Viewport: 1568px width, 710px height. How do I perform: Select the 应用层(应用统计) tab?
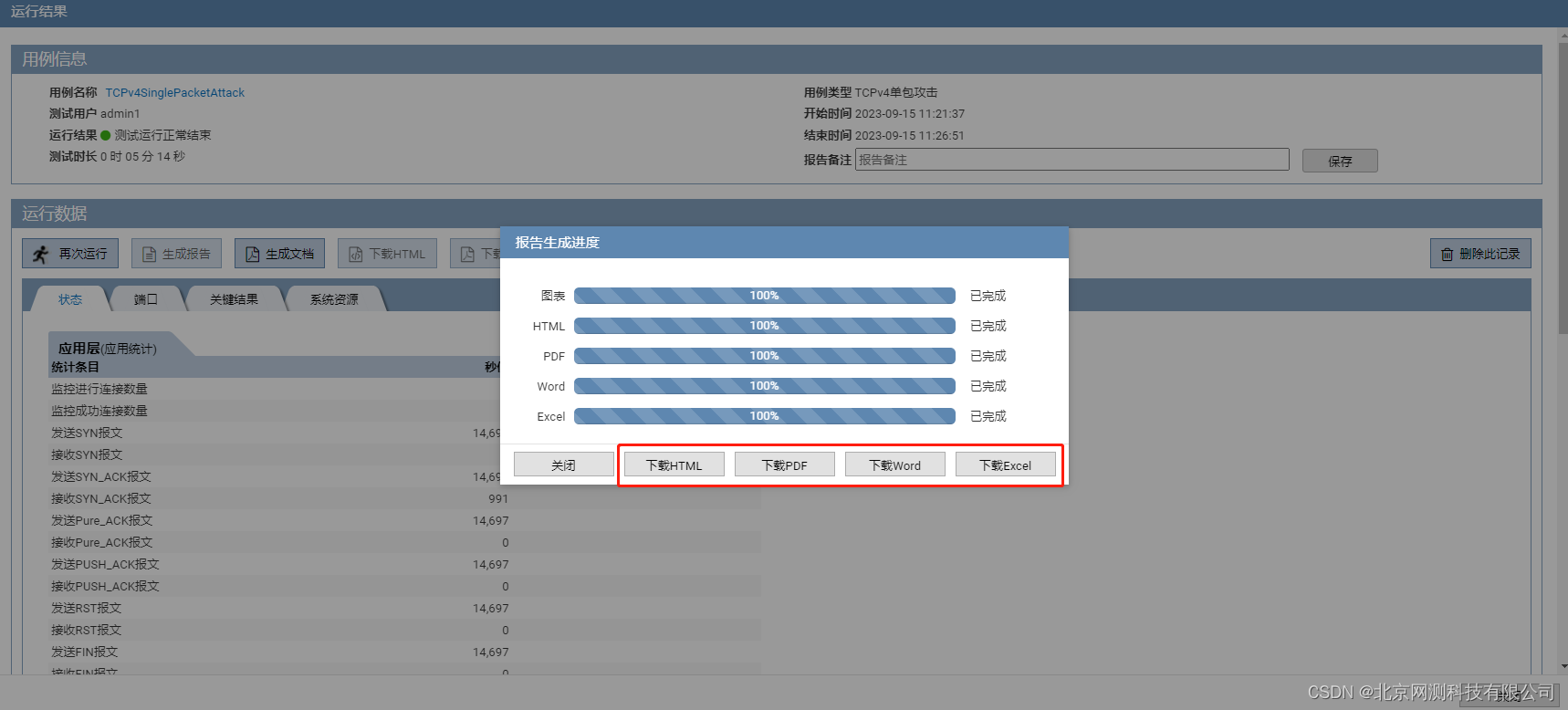(108, 349)
